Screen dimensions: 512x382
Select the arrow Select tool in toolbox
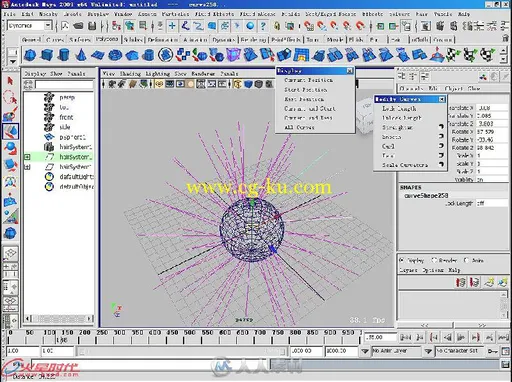[10, 81]
